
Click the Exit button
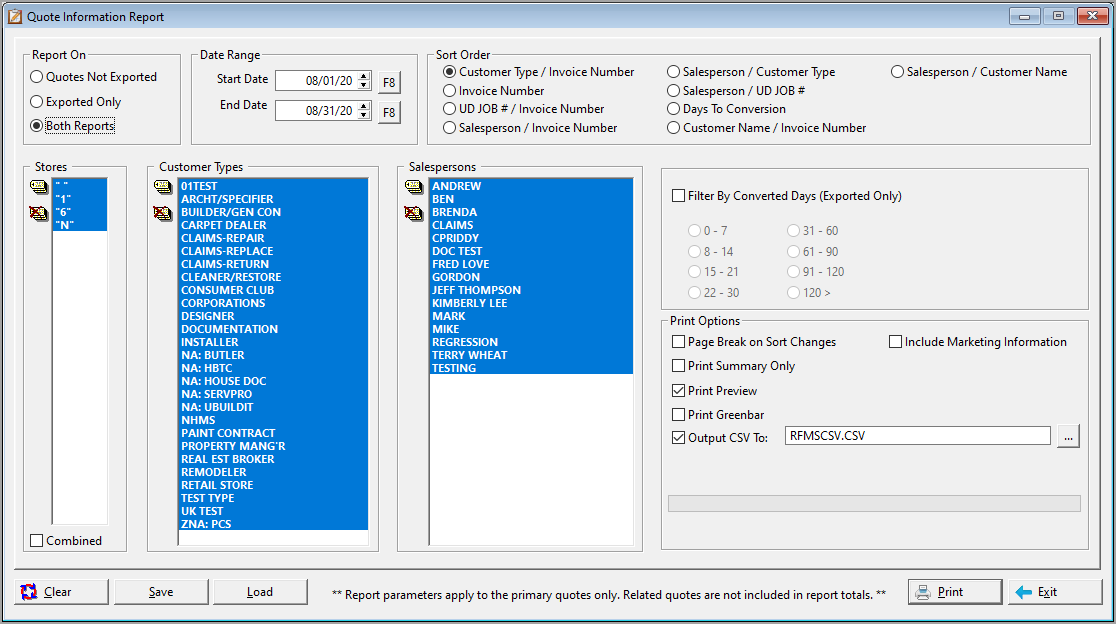click(x=1055, y=592)
